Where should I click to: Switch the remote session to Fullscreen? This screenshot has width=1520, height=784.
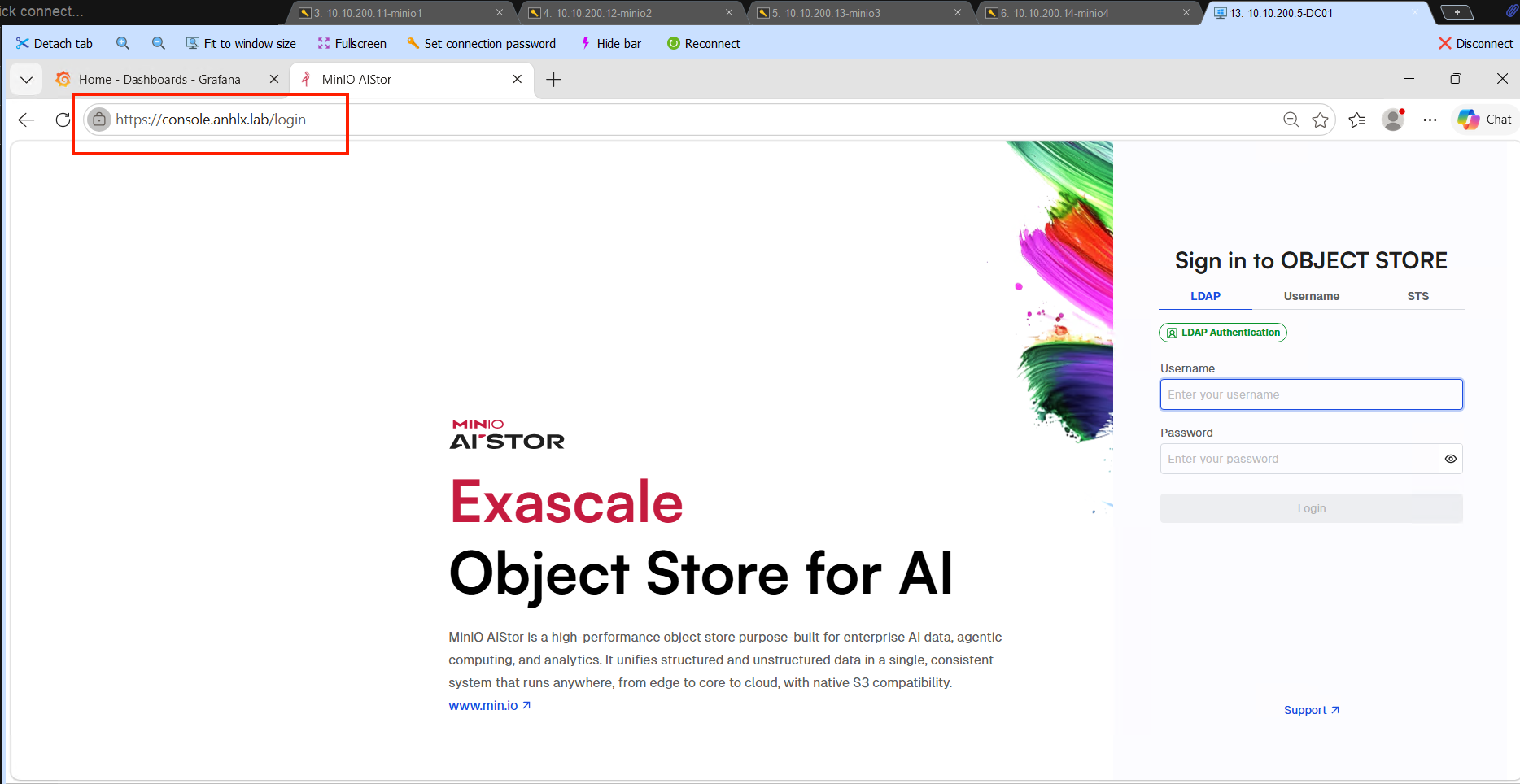(352, 44)
